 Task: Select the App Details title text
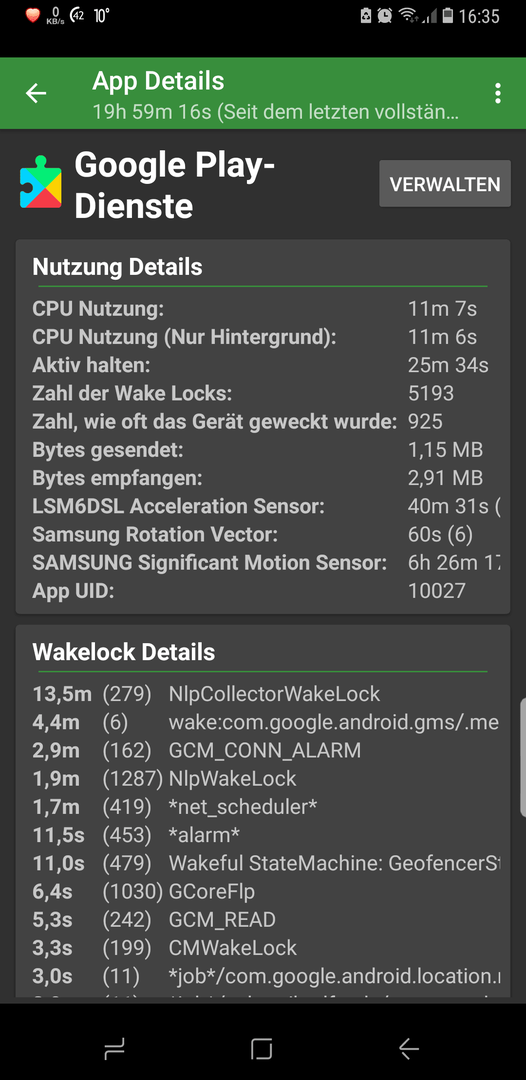point(158,81)
